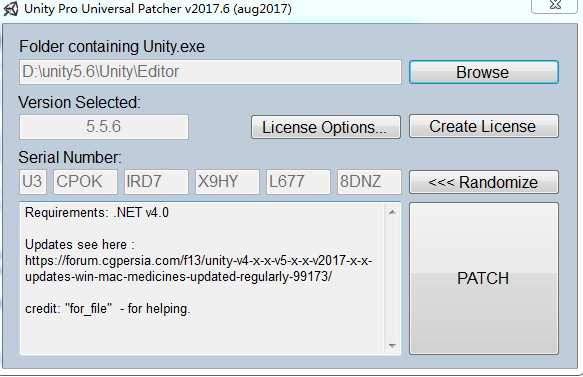Click serial number field L677
This screenshot has height=377, width=583.
[x=298, y=182]
